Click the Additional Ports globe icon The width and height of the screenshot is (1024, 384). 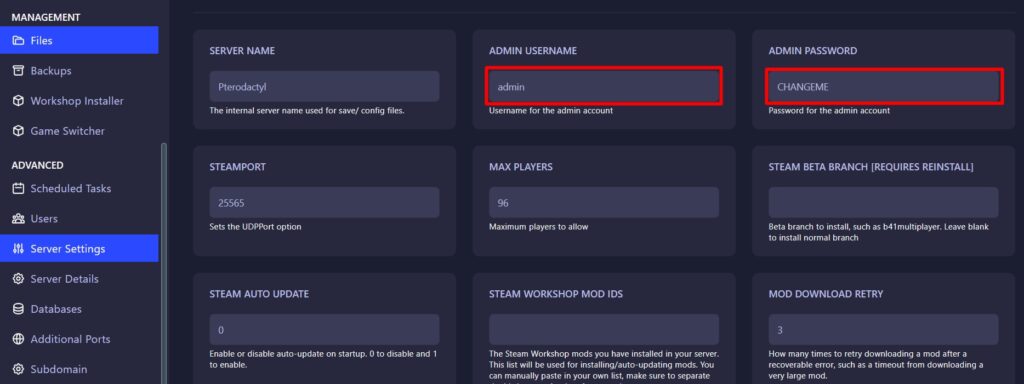click(x=18, y=339)
